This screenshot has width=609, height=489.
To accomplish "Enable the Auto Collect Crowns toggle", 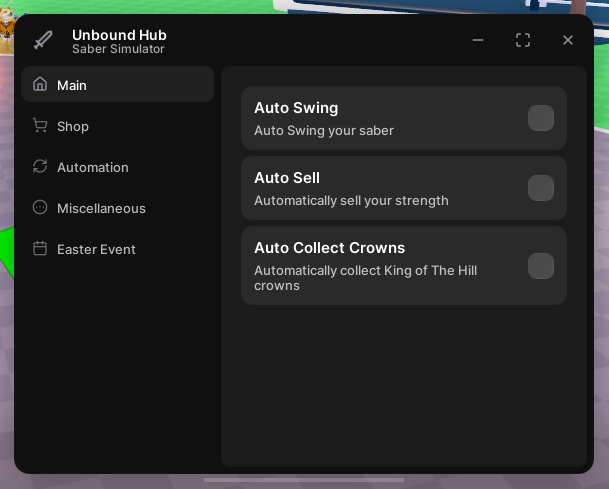I will click(x=541, y=266).
